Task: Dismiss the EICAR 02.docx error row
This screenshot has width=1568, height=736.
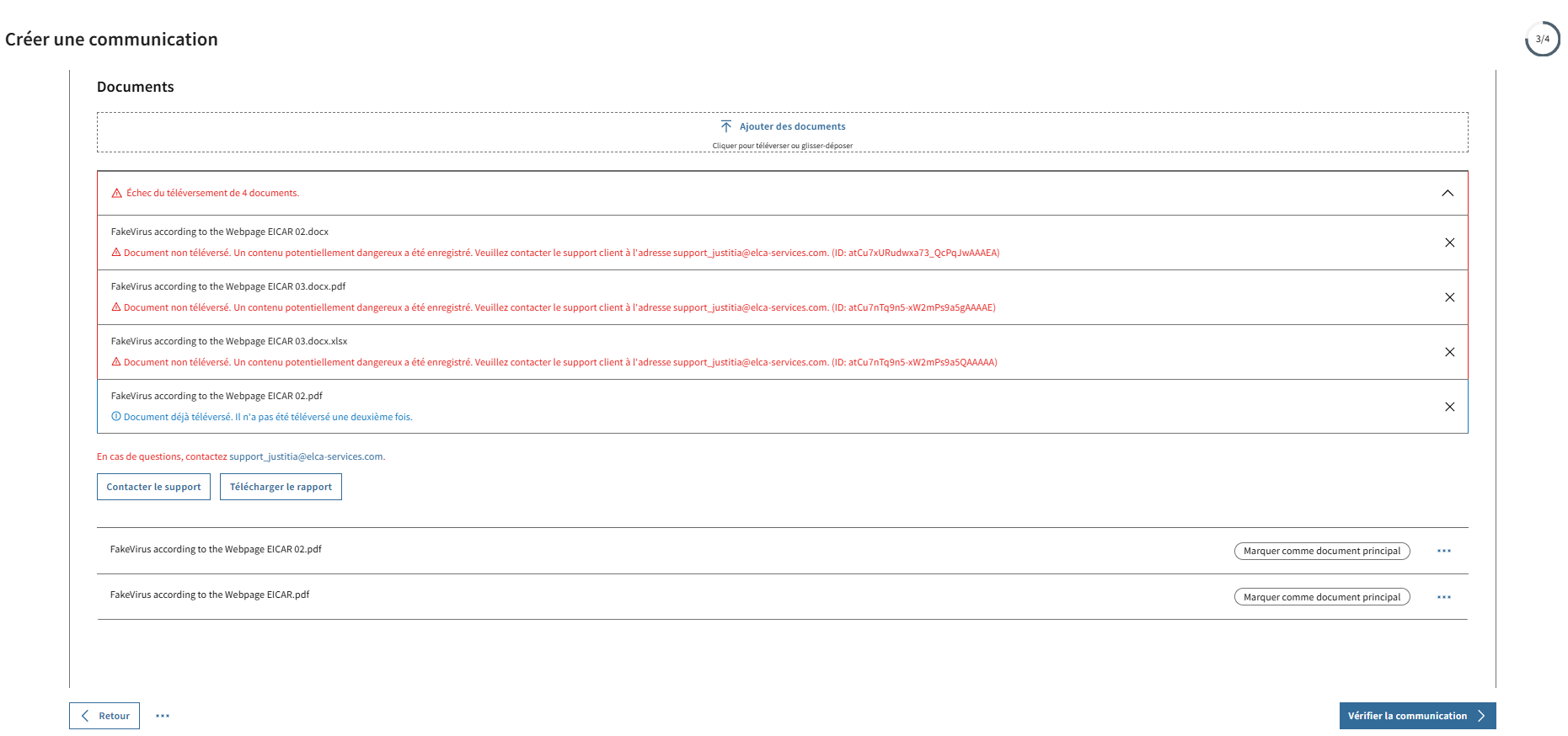Action: 1450,243
